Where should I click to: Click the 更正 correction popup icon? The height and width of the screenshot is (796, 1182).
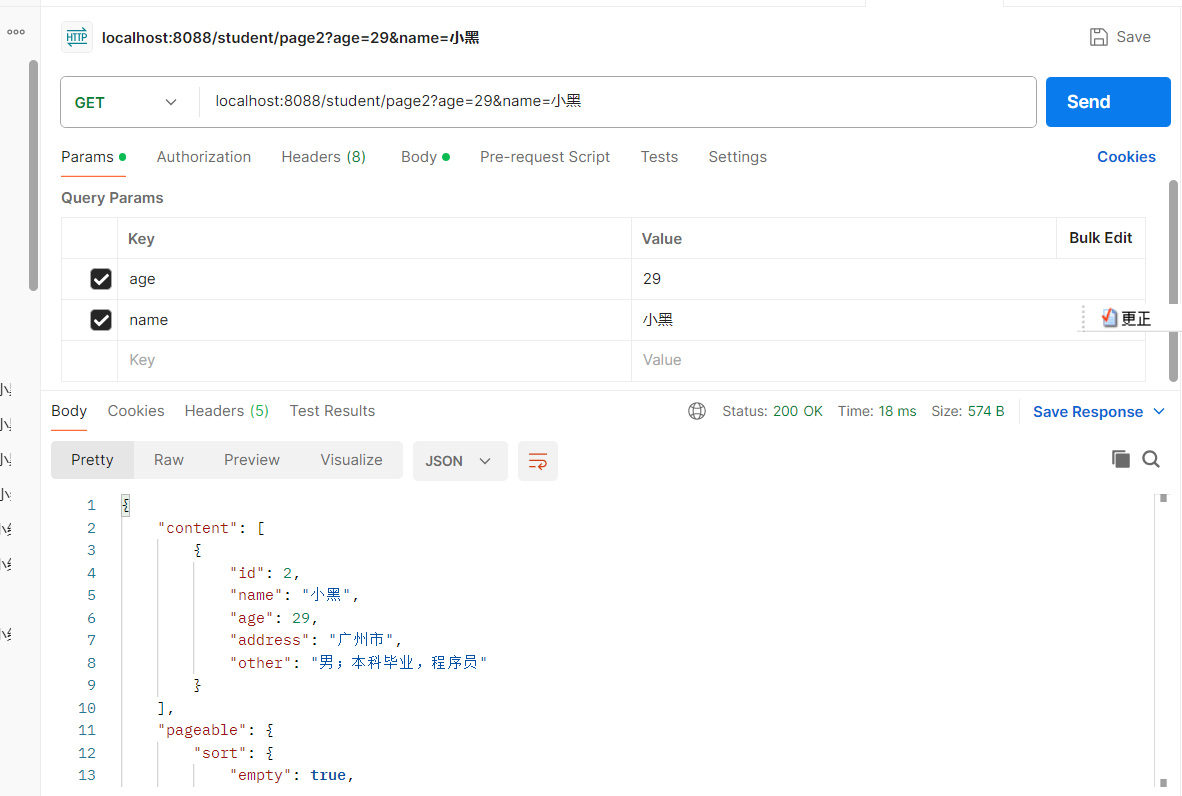pyautogui.click(x=1109, y=319)
